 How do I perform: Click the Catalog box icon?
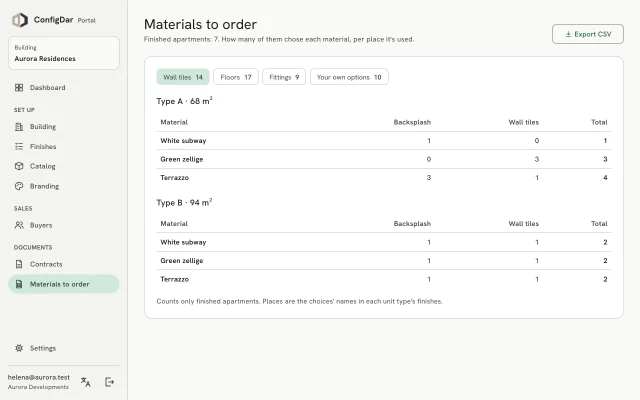point(19,166)
